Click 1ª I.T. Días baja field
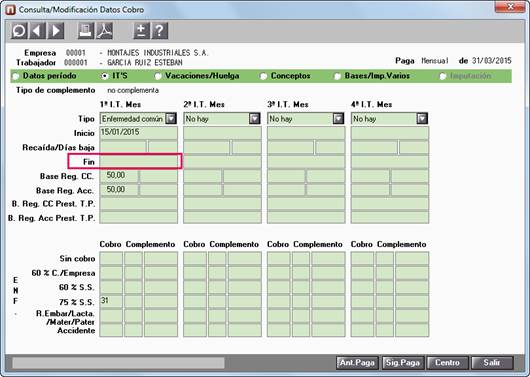The width and height of the screenshot is (530, 377). [x=163, y=147]
